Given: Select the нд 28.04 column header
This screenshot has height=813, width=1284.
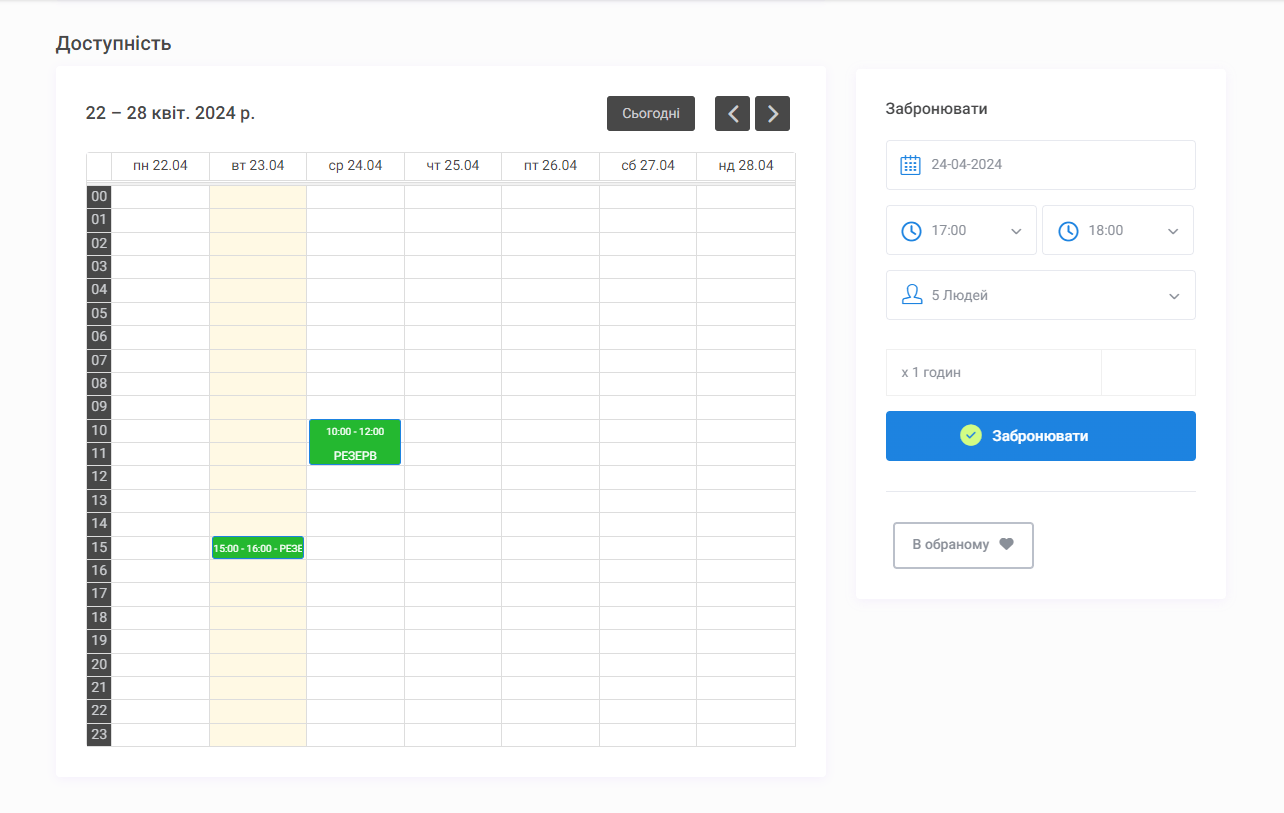Looking at the screenshot, I should tap(746, 166).
